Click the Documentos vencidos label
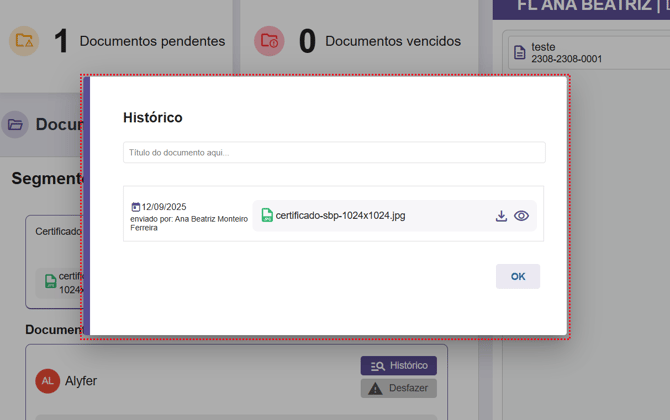Screen dimensions: 670x420 tap(393, 41)
